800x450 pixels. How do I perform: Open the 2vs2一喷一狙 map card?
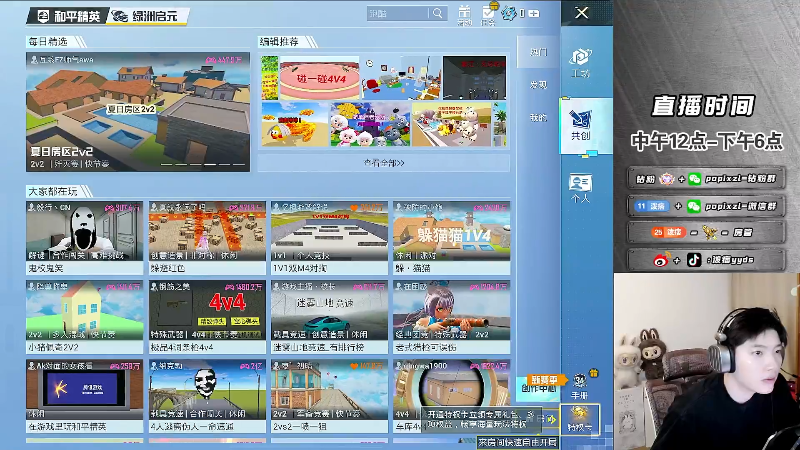coord(330,396)
